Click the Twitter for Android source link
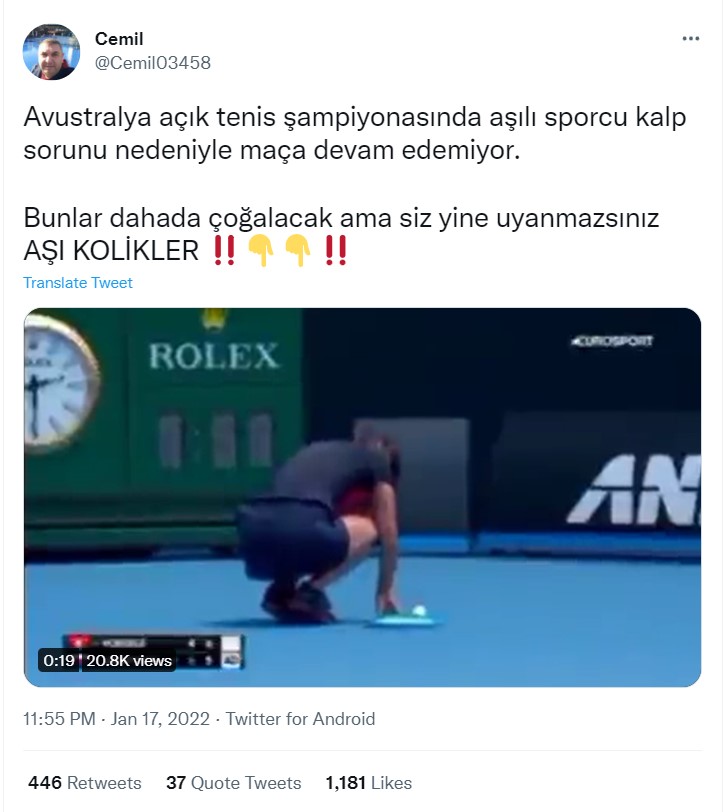The width and height of the screenshot is (724, 812). (x=300, y=719)
